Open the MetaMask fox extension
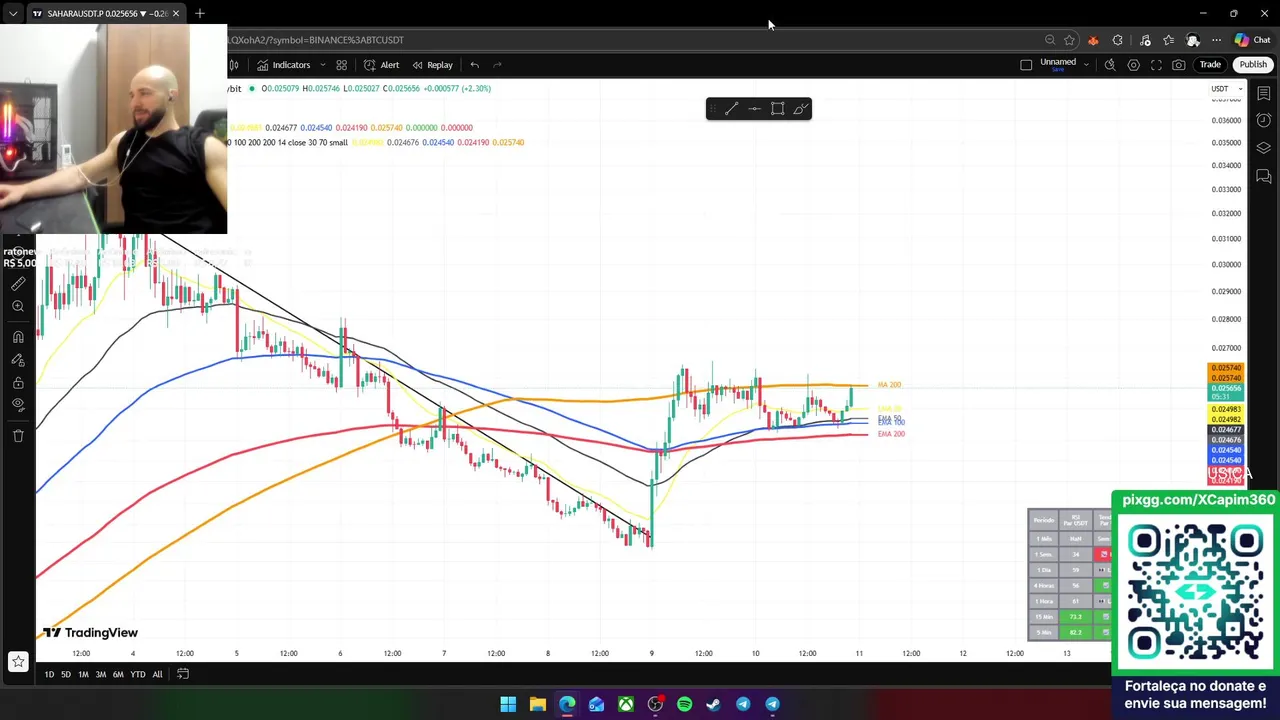 tap(1093, 40)
